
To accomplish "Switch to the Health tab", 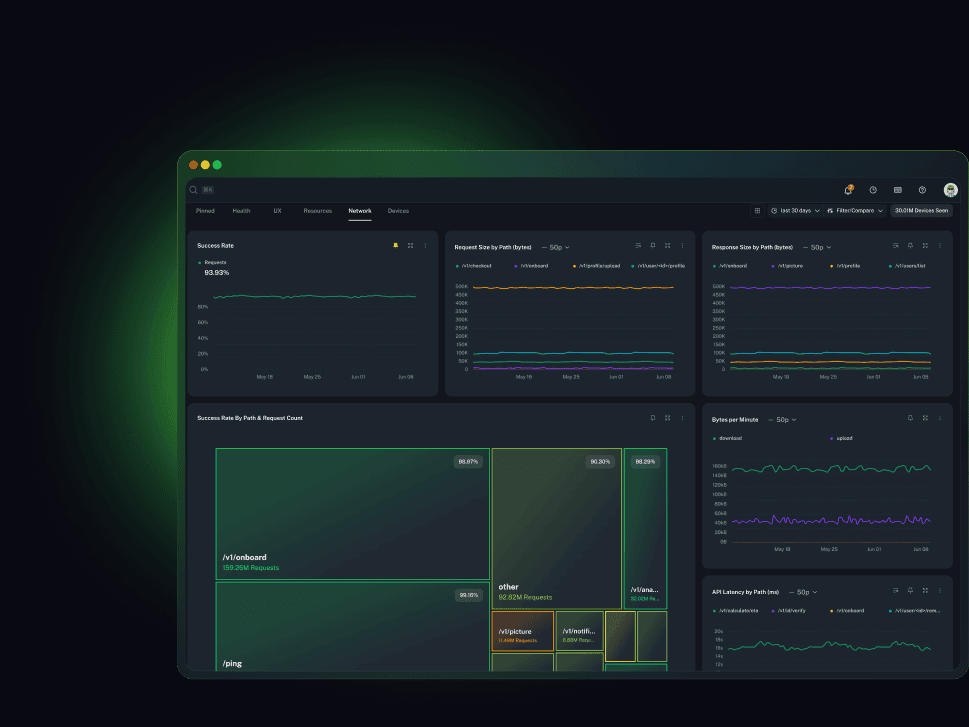I will click(241, 211).
